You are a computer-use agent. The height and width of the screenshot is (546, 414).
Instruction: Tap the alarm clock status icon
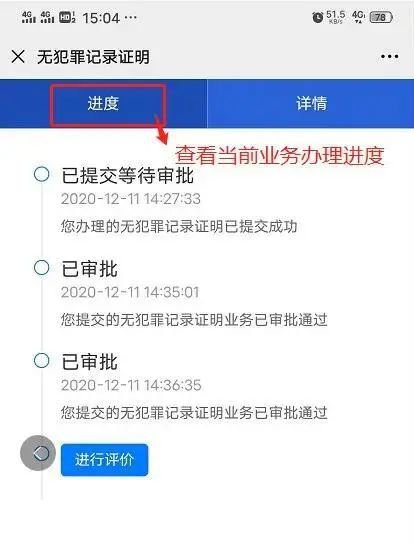pyautogui.click(x=317, y=17)
